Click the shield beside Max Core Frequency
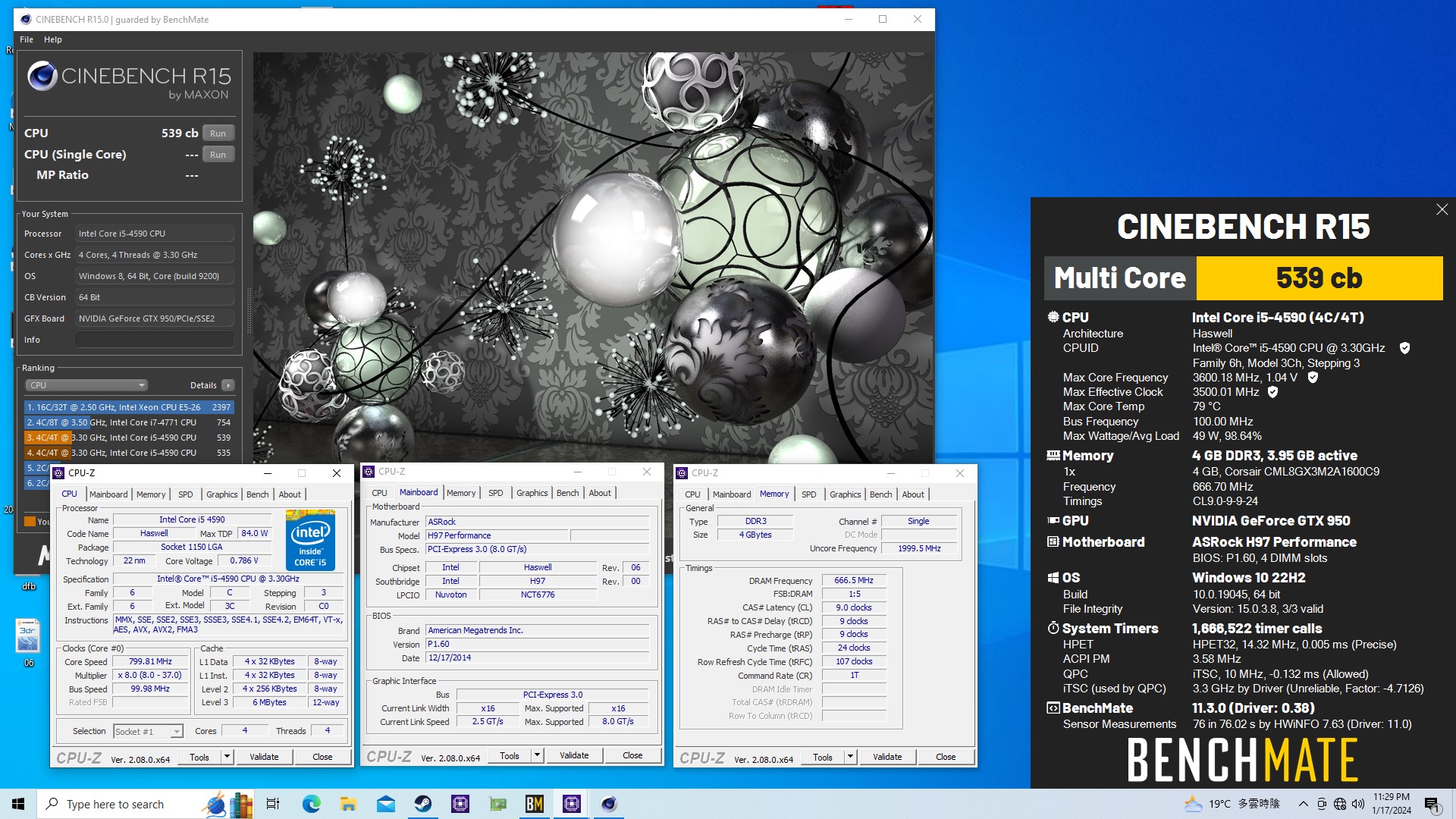 (1313, 377)
